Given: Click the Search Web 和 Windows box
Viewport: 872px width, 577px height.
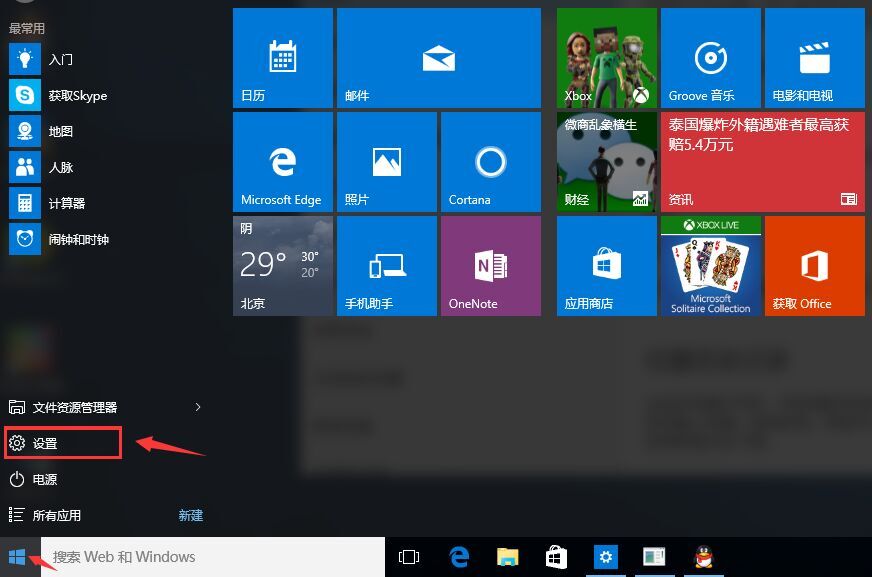Looking at the screenshot, I should point(212,557).
